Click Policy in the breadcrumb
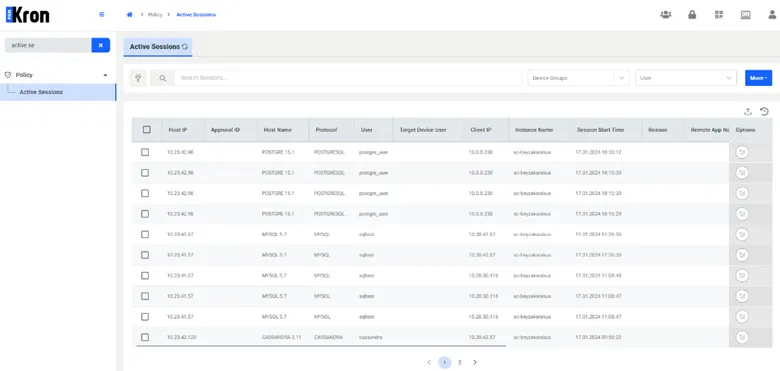 155,14
